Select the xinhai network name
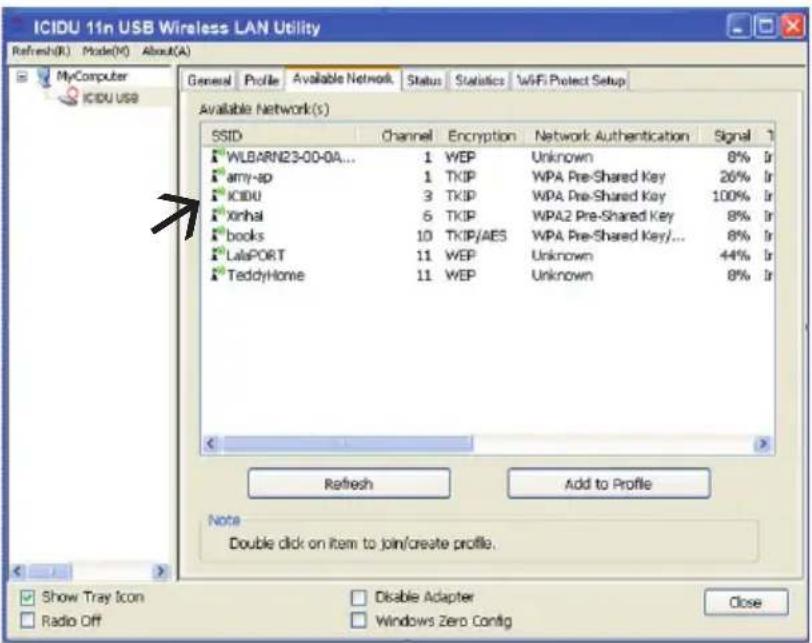The width and height of the screenshot is (812, 643). [245, 215]
